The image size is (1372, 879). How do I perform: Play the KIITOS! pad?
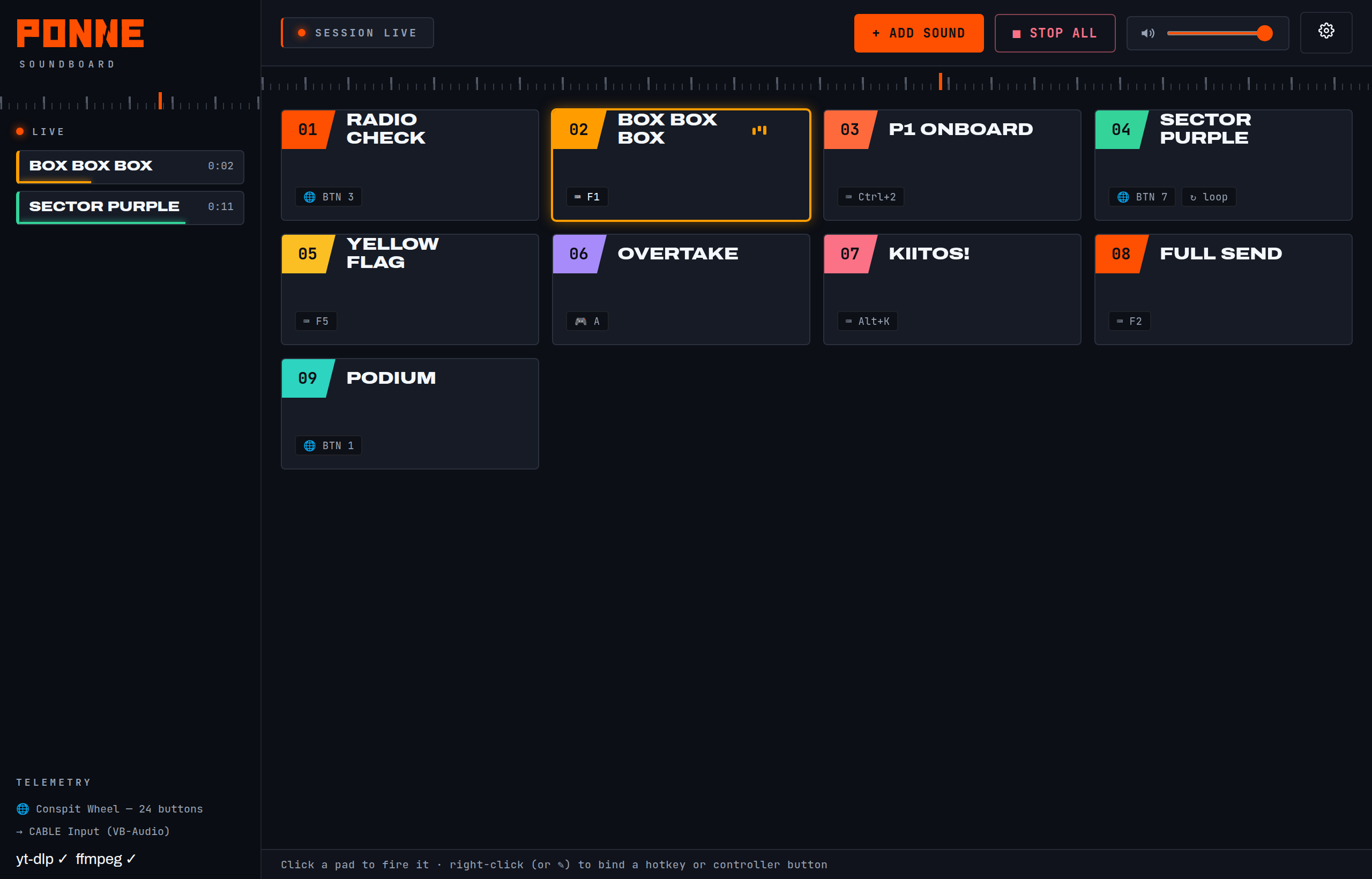pyautogui.click(x=952, y=289)
